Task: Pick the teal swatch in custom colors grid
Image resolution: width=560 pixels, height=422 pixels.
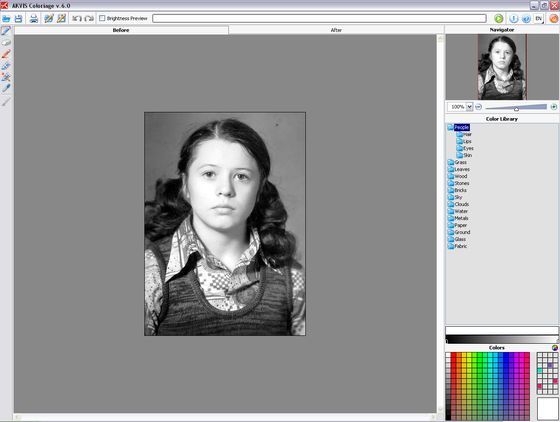Action: click(x=540, y=371)
